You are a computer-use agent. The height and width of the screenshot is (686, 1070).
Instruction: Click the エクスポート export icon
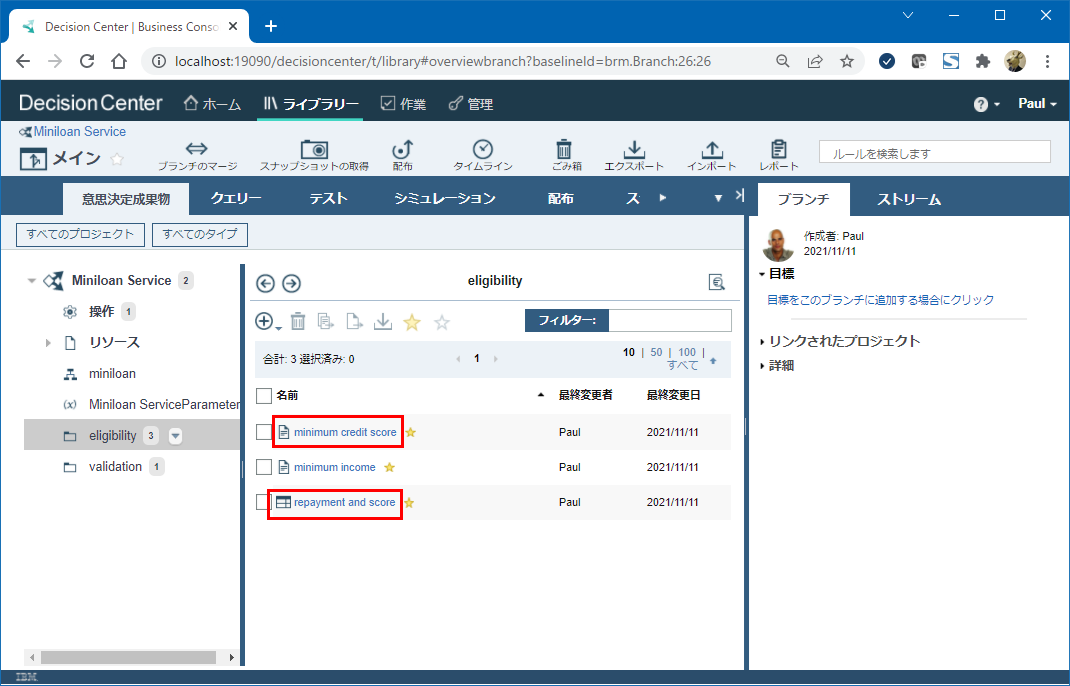point(634,149)
